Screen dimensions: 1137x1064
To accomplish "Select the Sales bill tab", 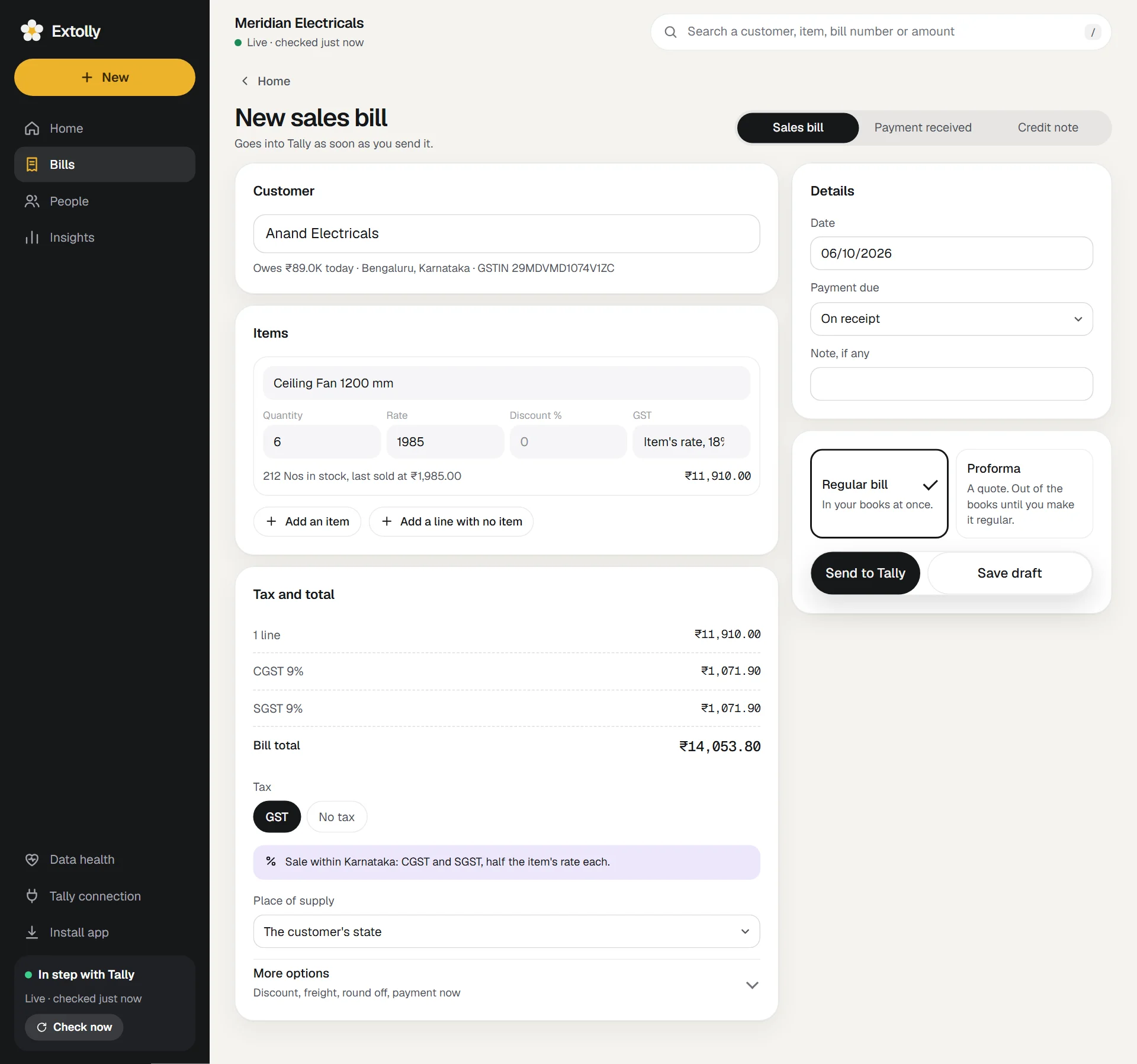I will point(798,127).
